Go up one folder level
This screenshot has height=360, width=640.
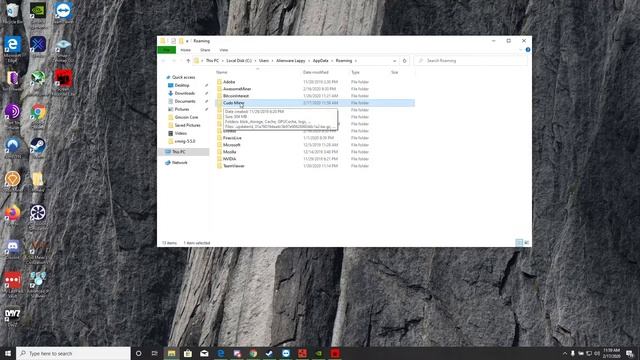pyautogui.click(x=188, y=61)
